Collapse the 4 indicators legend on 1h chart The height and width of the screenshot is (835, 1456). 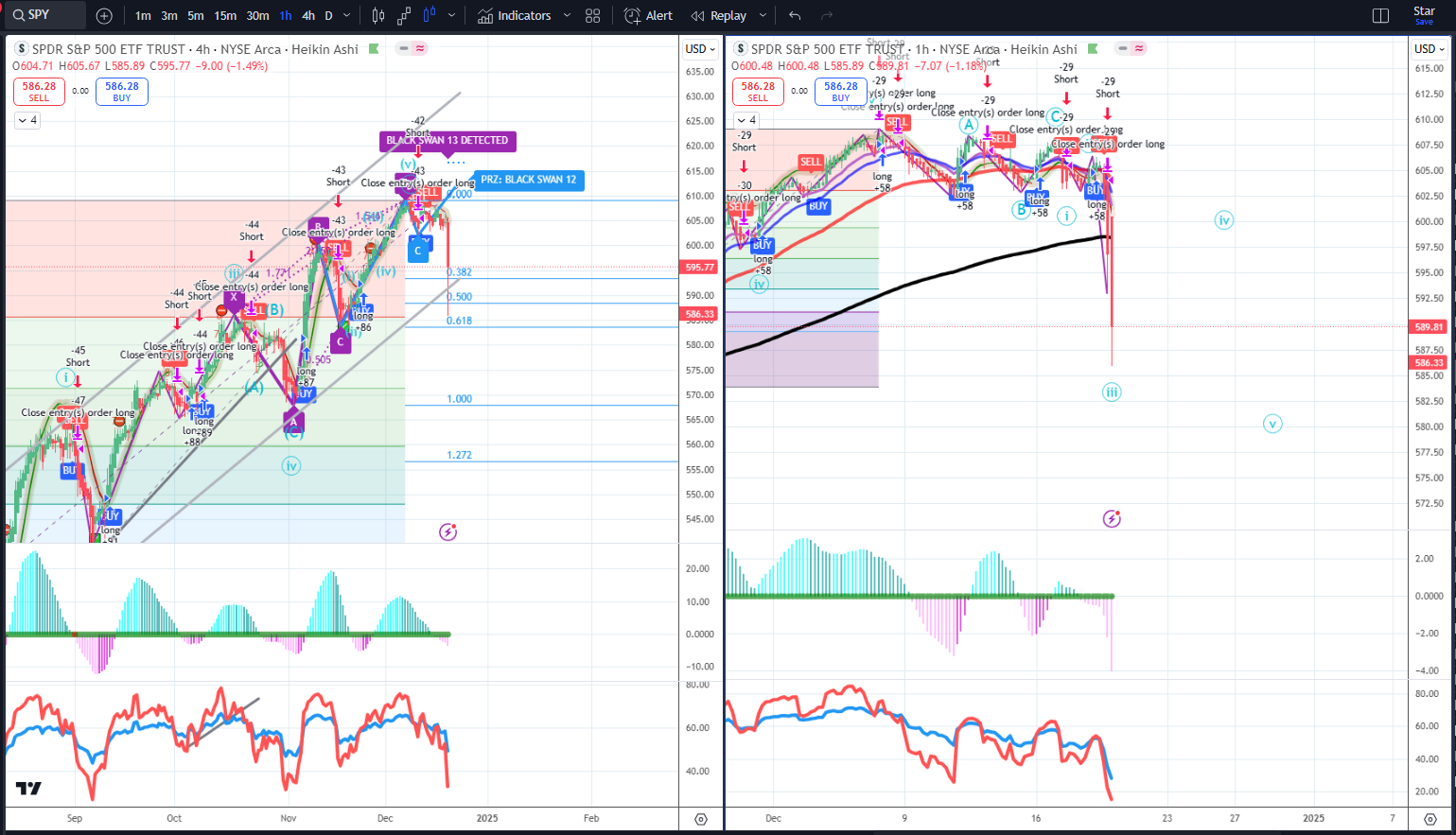pyautogui.click(x=746, y=120)
